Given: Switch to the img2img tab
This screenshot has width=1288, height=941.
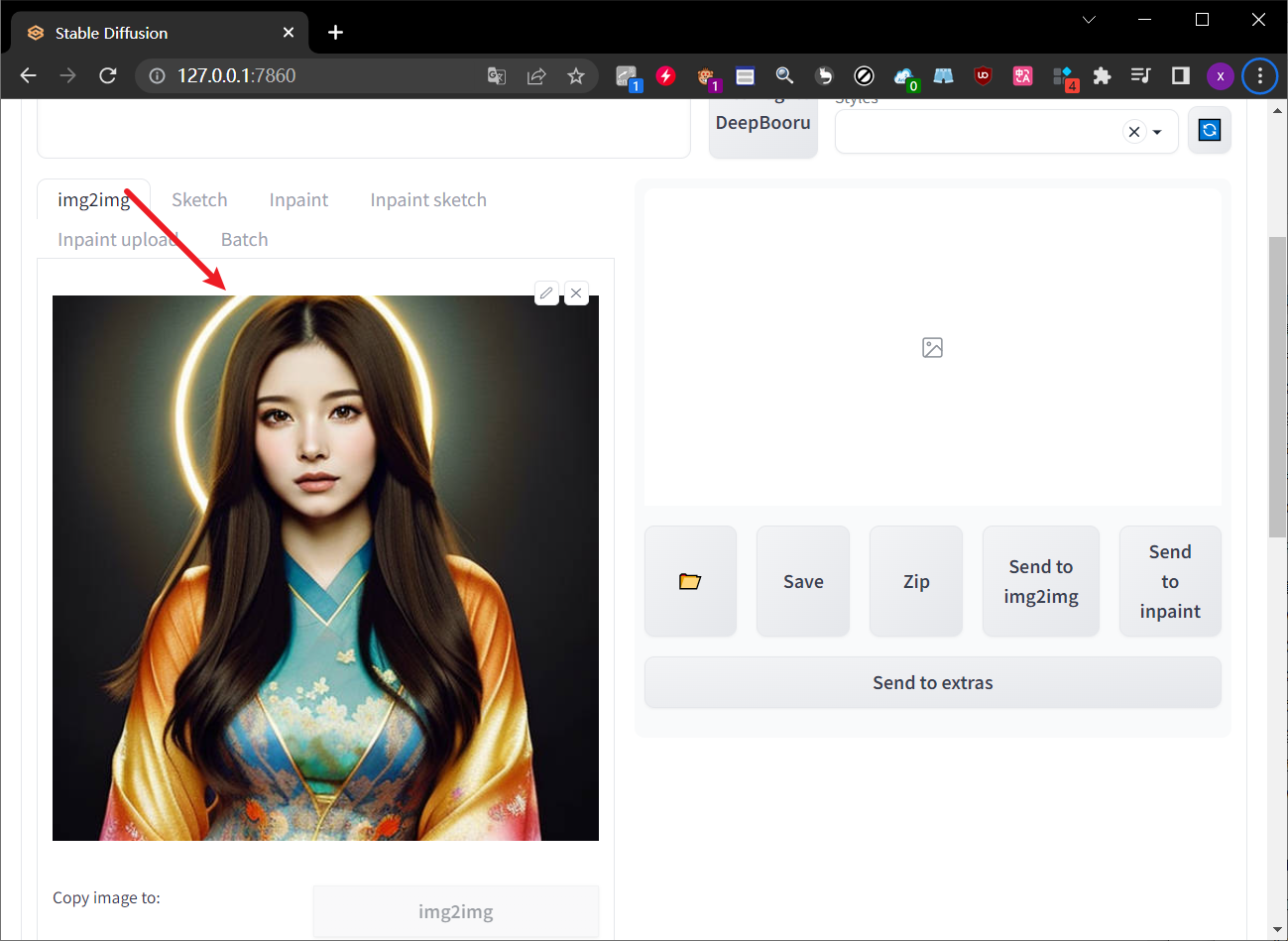Looking at the screenshot, I should [x=93, y=199].
